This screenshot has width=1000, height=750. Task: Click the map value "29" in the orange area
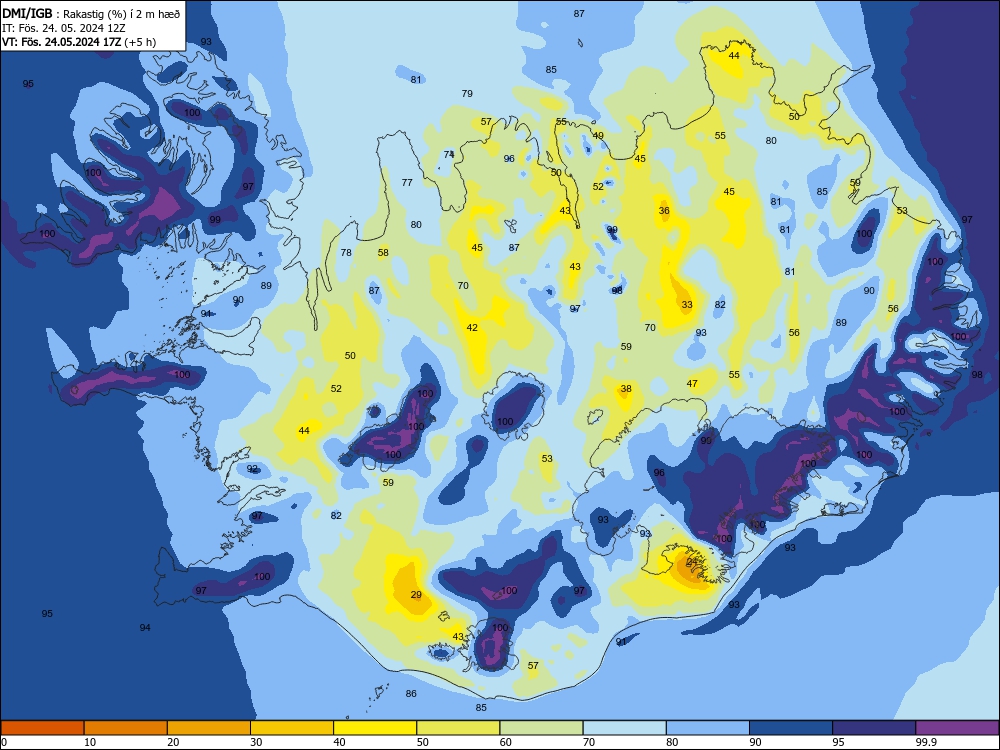(416, 595)
